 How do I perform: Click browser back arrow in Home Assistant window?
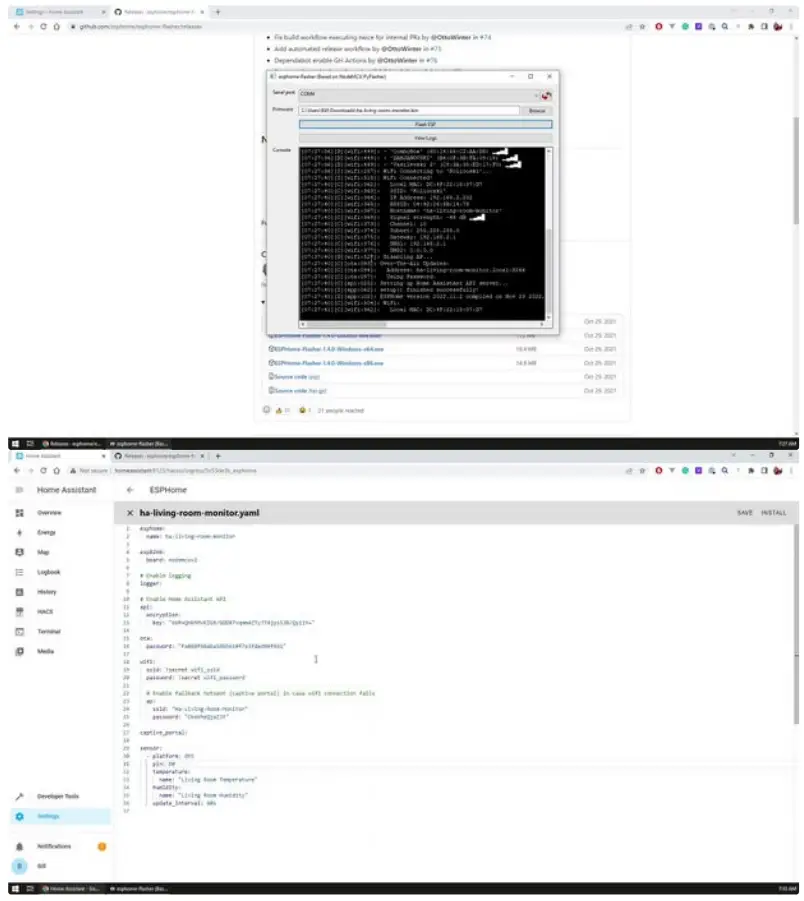click(17, 471)
